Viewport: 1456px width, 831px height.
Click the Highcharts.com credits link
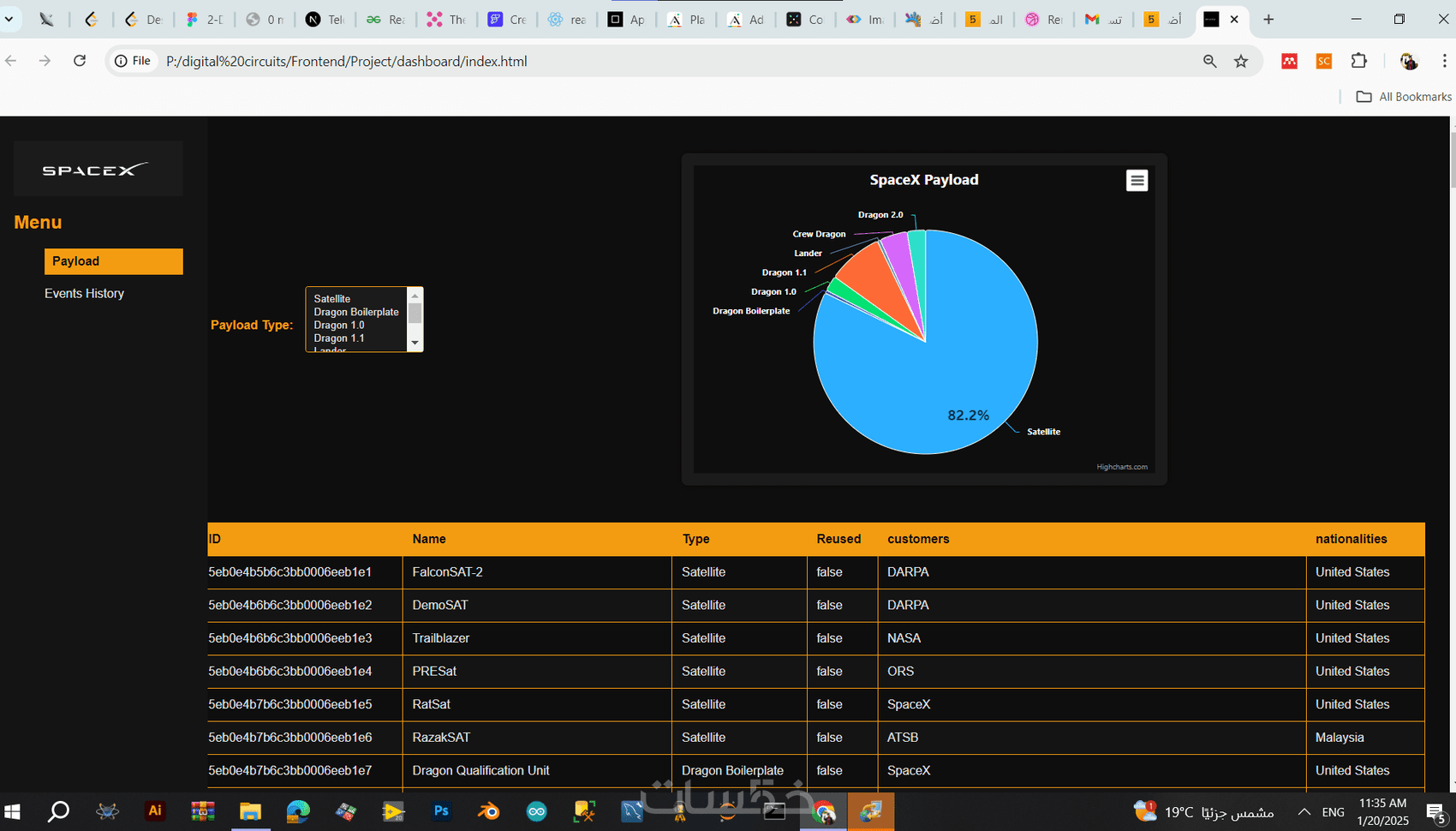coord(1121,467)
